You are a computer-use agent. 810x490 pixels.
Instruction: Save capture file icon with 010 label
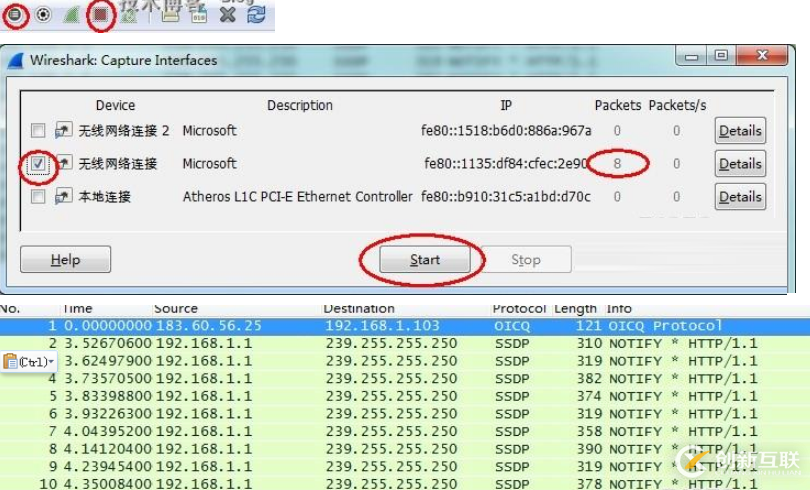(198, 14)
